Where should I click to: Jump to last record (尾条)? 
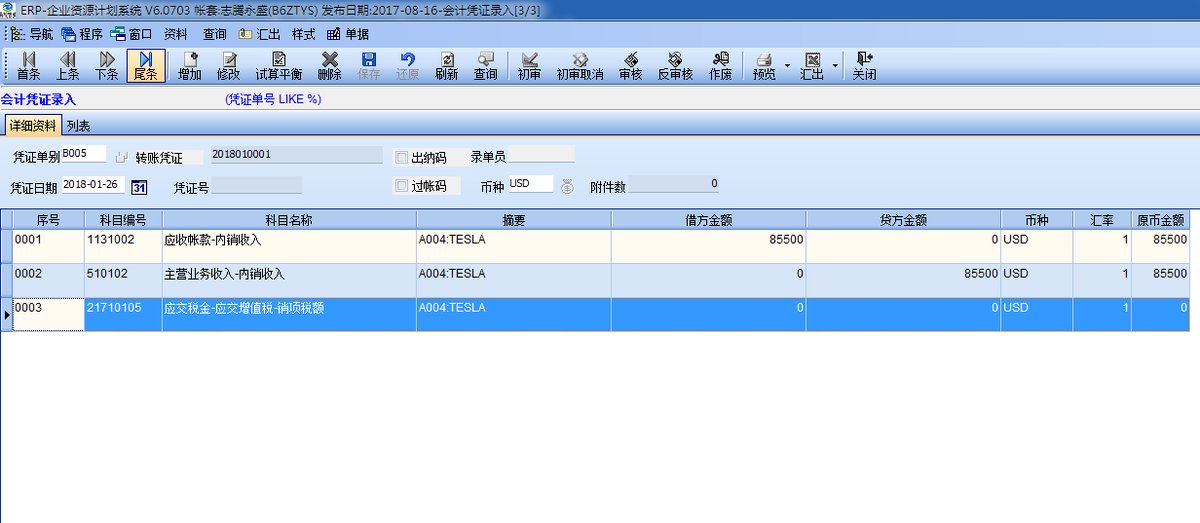[146, 66]
